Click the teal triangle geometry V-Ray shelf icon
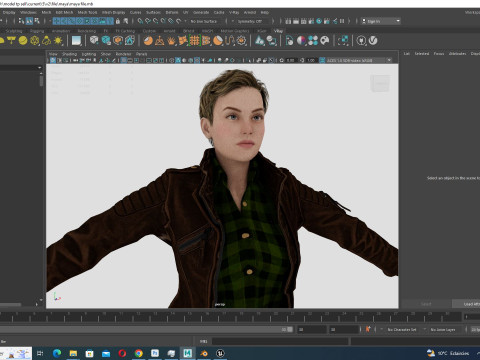The image size is (480, 360). point(260,41)
